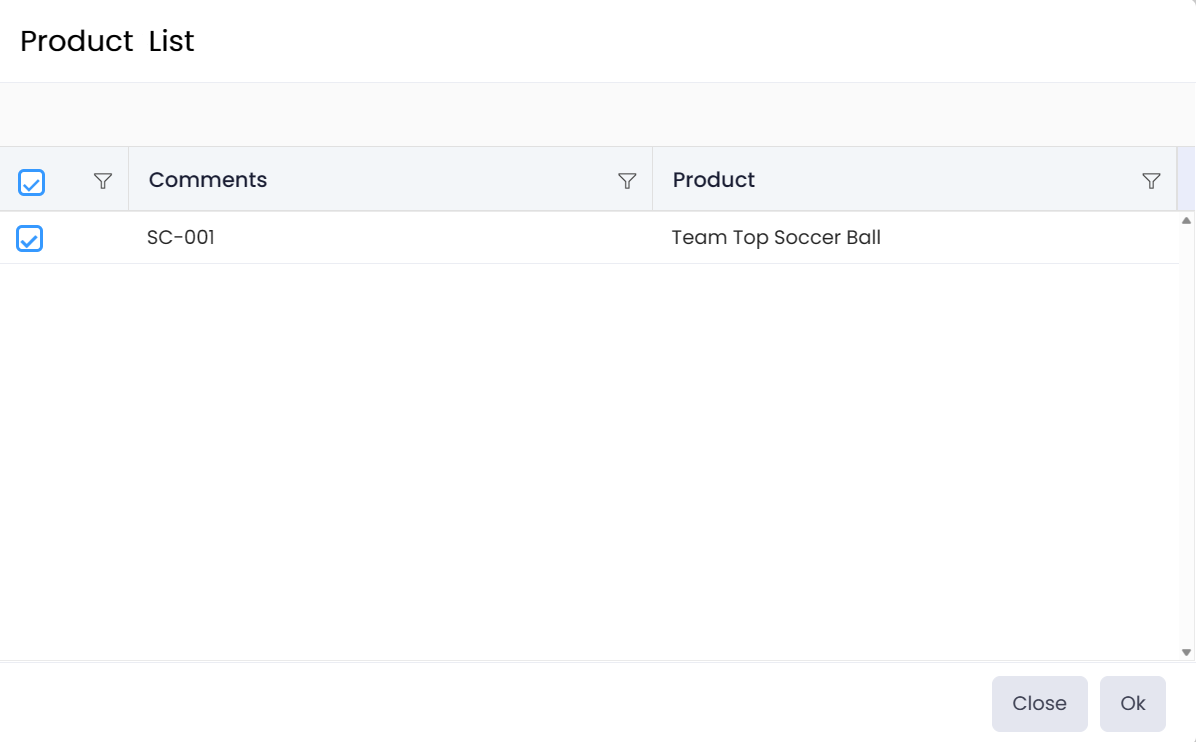Sort by the Product column header
The height and width of the screenshot is (742, 1196).
point(713,180)
